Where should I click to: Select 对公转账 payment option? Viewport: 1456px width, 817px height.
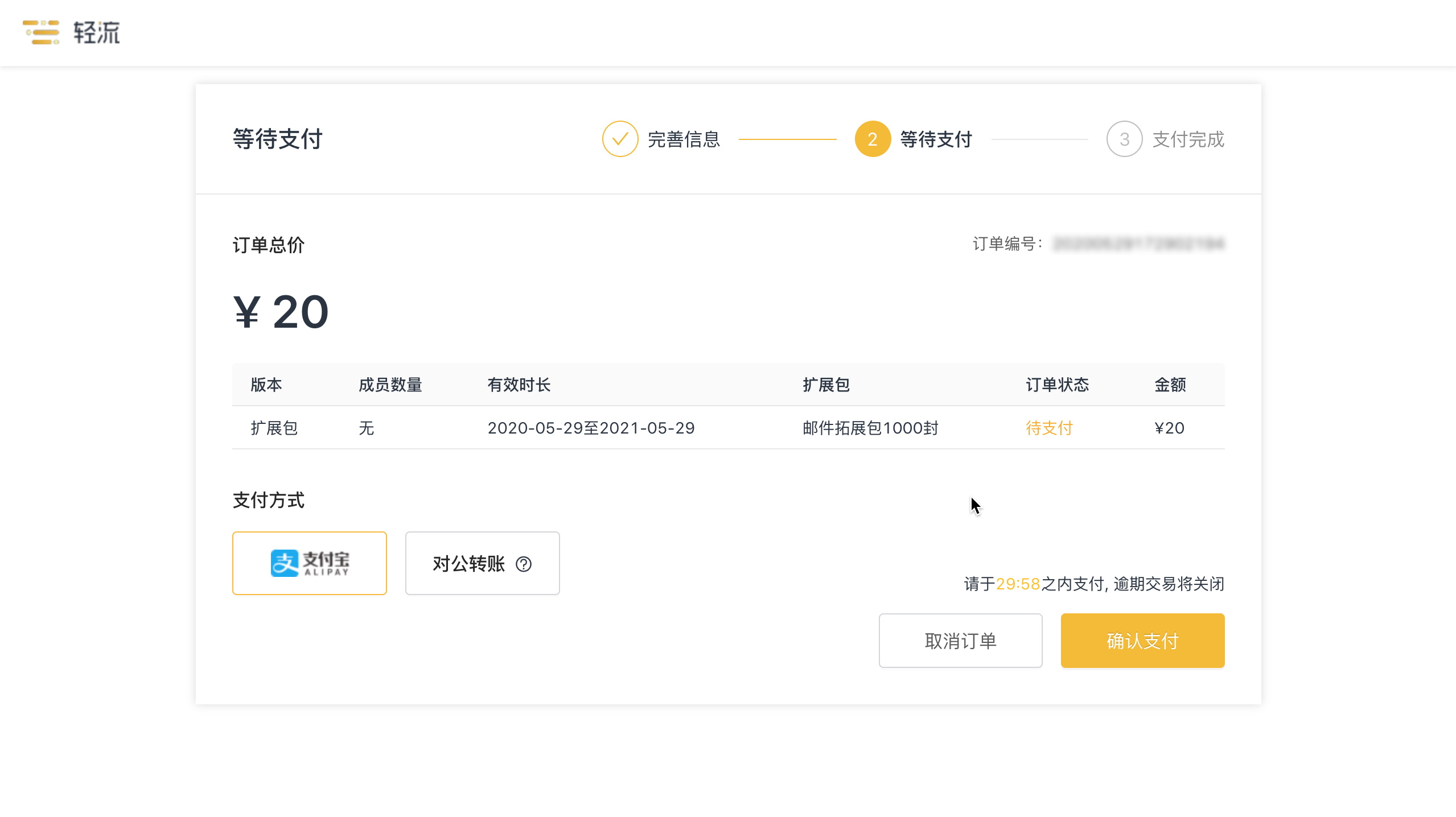(x=483, y=563)
